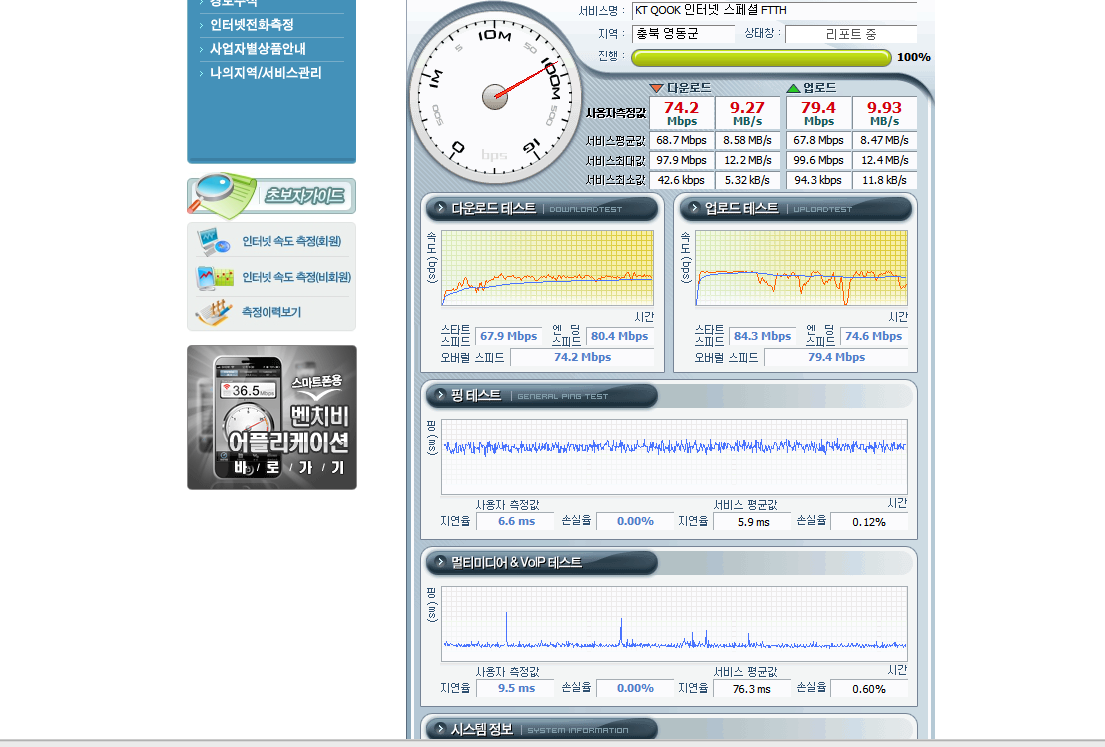
Task: Click the 상태창 field showing 리포트 중
Action: (x=851, y=34)
